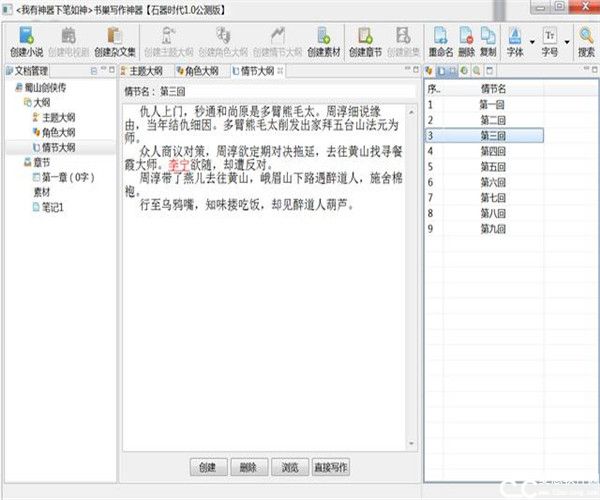Click the 创建章节 (create chapter) icon

pyautogui.click(x=365, y=37)
